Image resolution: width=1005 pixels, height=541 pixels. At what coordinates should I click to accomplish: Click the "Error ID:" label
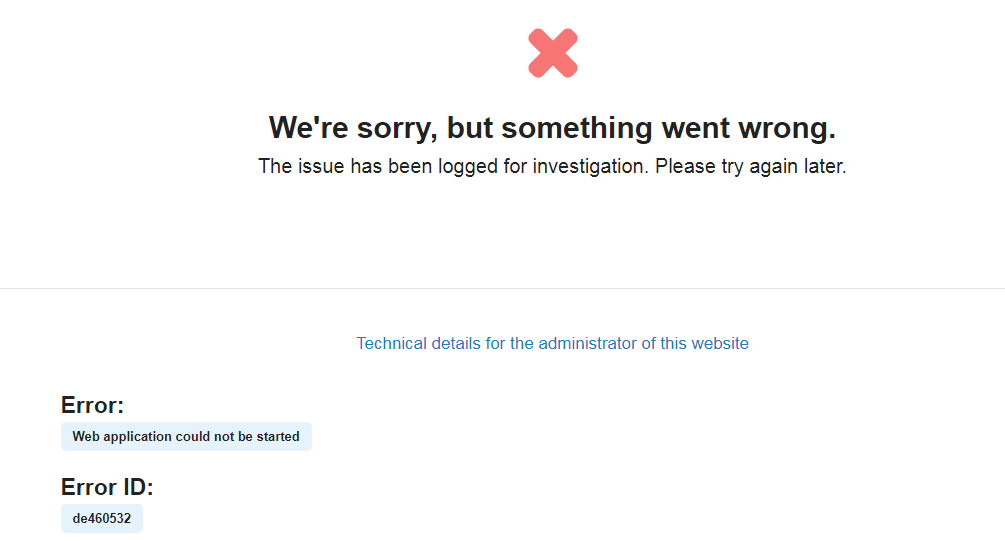pos(107,487)
